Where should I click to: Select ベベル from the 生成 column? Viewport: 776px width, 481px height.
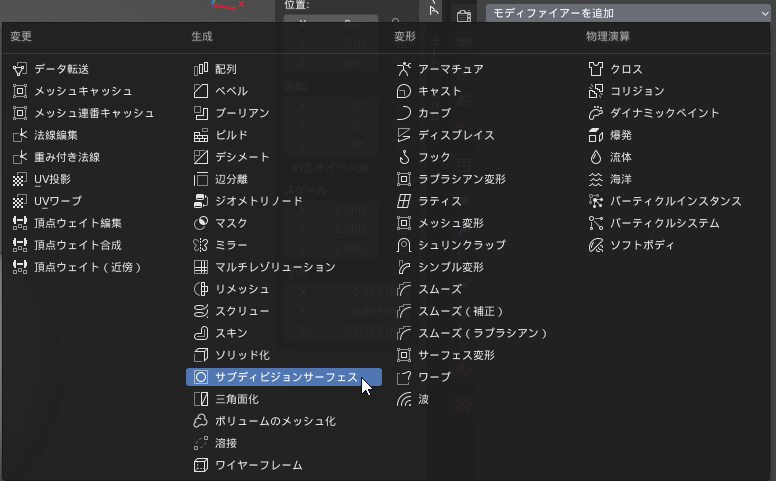[231, 91]
